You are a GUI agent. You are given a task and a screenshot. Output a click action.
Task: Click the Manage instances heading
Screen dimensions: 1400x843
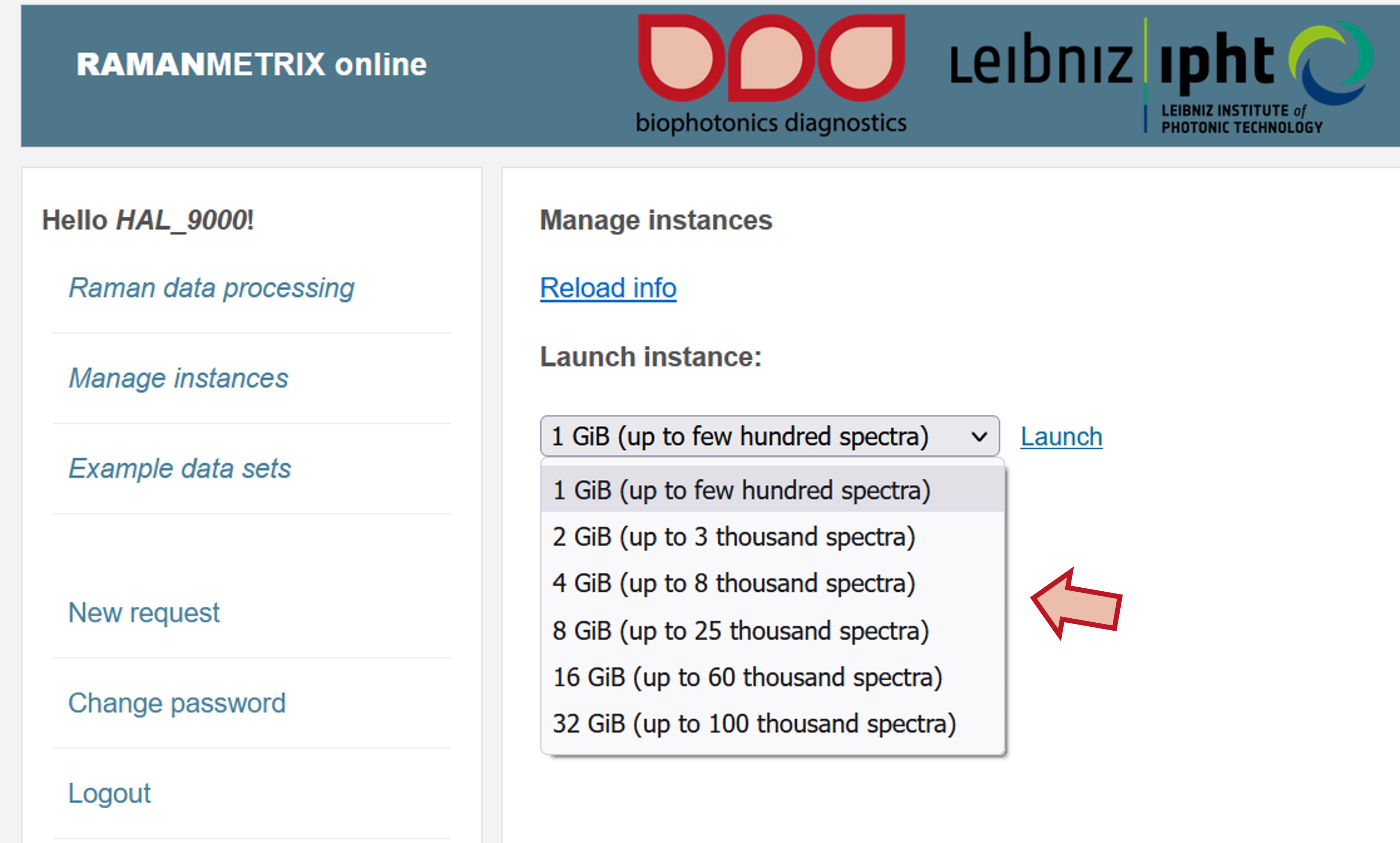point(656,220)
